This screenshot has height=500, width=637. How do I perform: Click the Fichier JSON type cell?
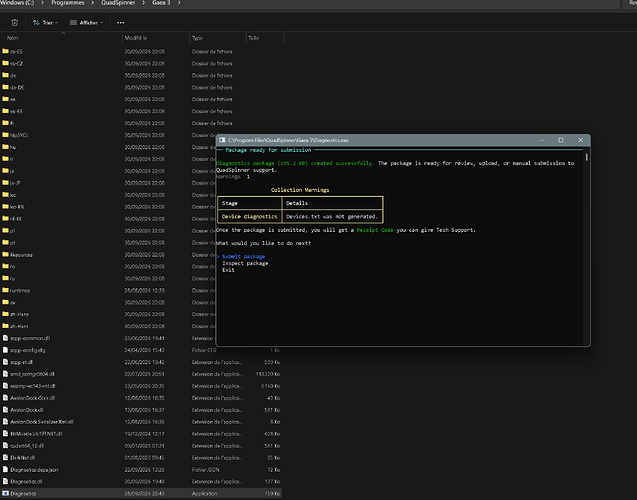[x=206, y=470]
